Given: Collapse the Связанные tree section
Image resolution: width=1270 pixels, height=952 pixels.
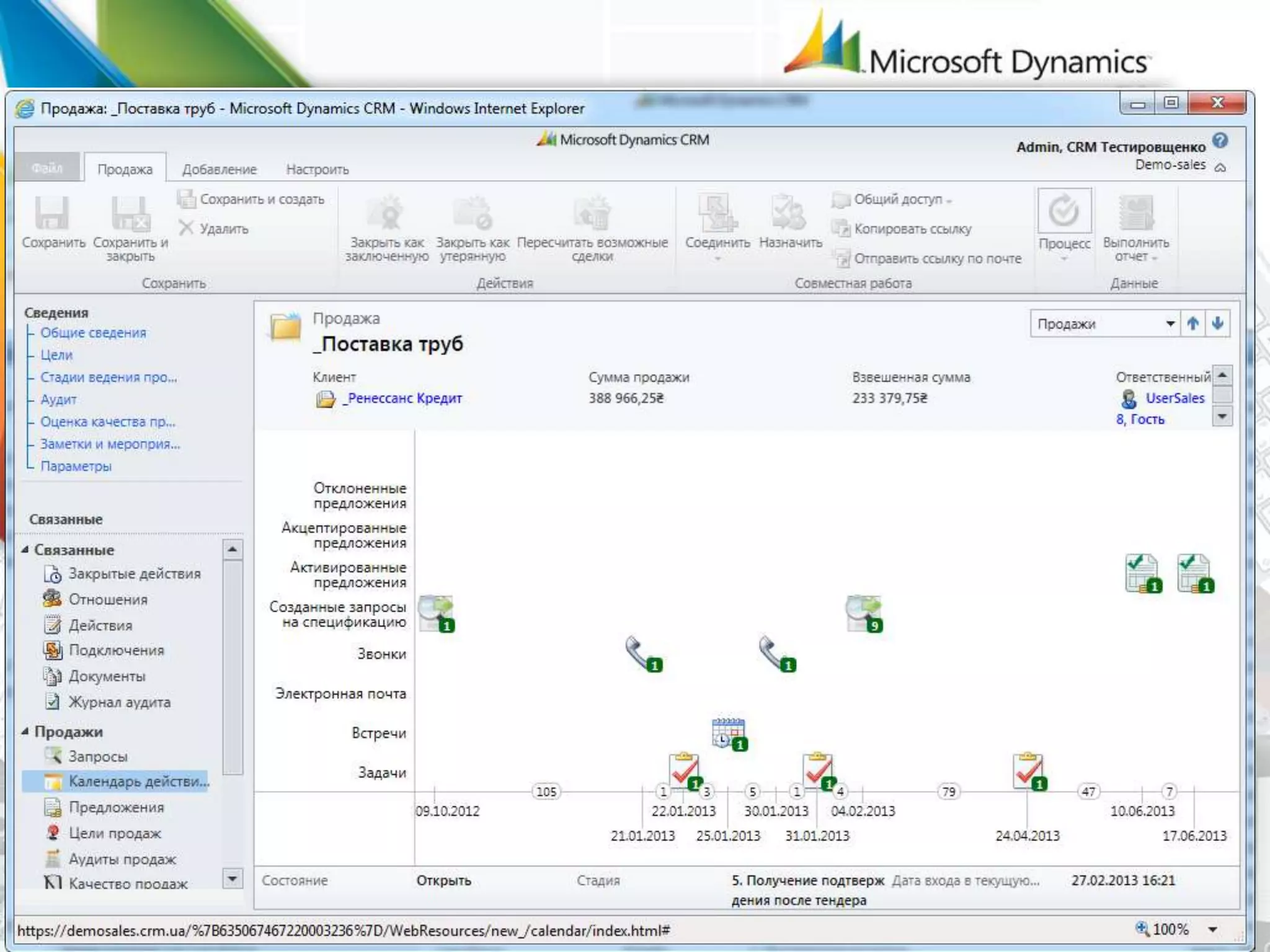Looking at the screenshot, I should 25,550.
